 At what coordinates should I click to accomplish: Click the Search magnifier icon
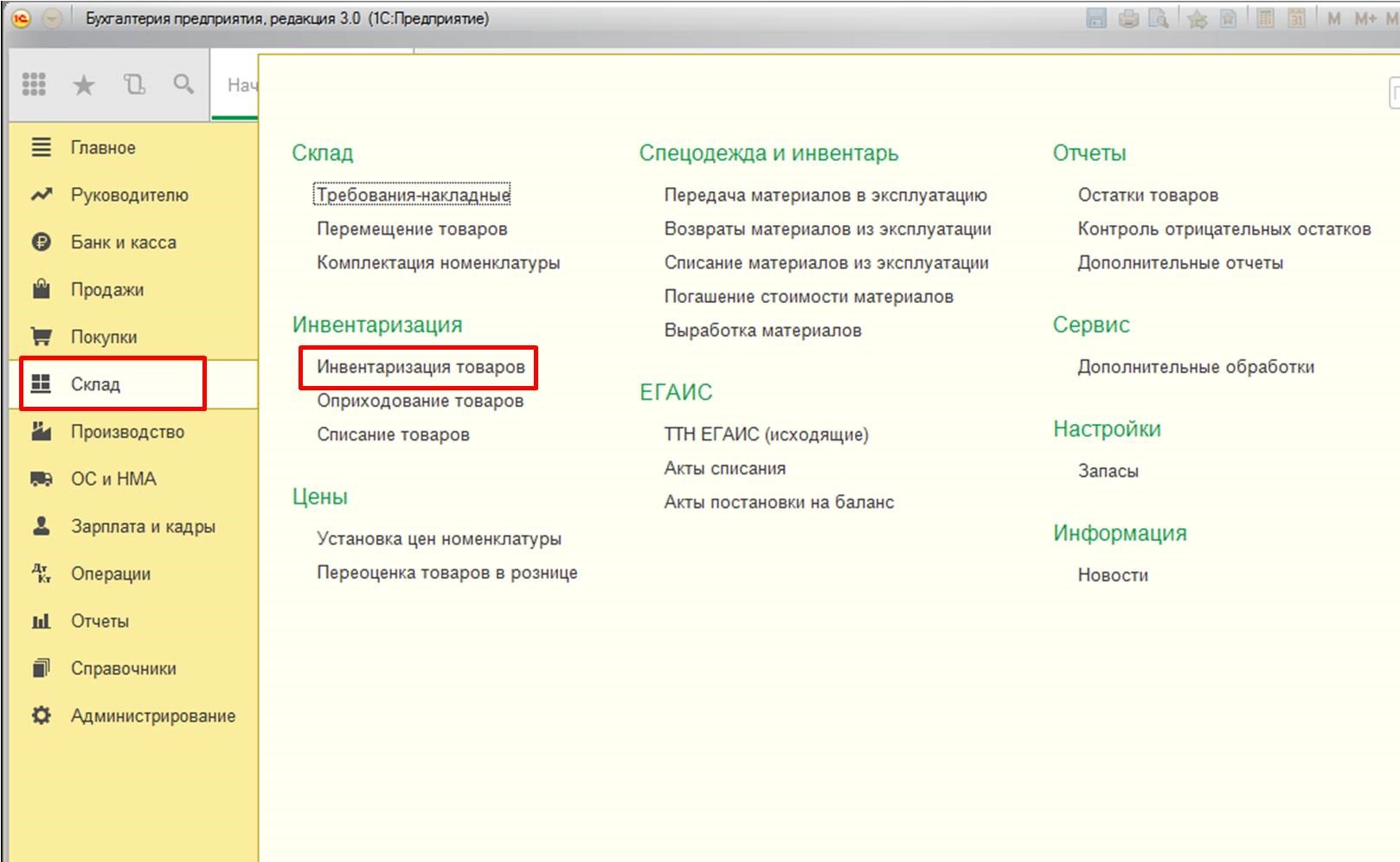183,84
